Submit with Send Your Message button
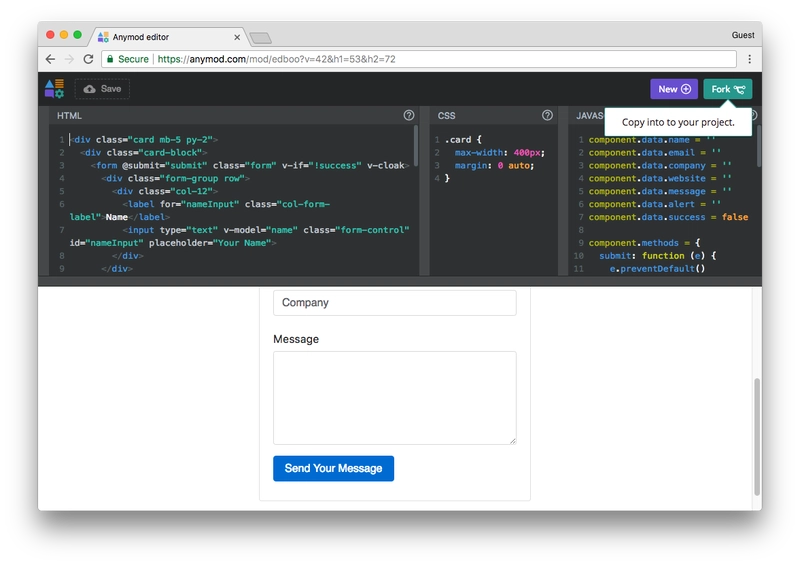Viewport: 800px width, 565px height. click(x=333, y=469)
